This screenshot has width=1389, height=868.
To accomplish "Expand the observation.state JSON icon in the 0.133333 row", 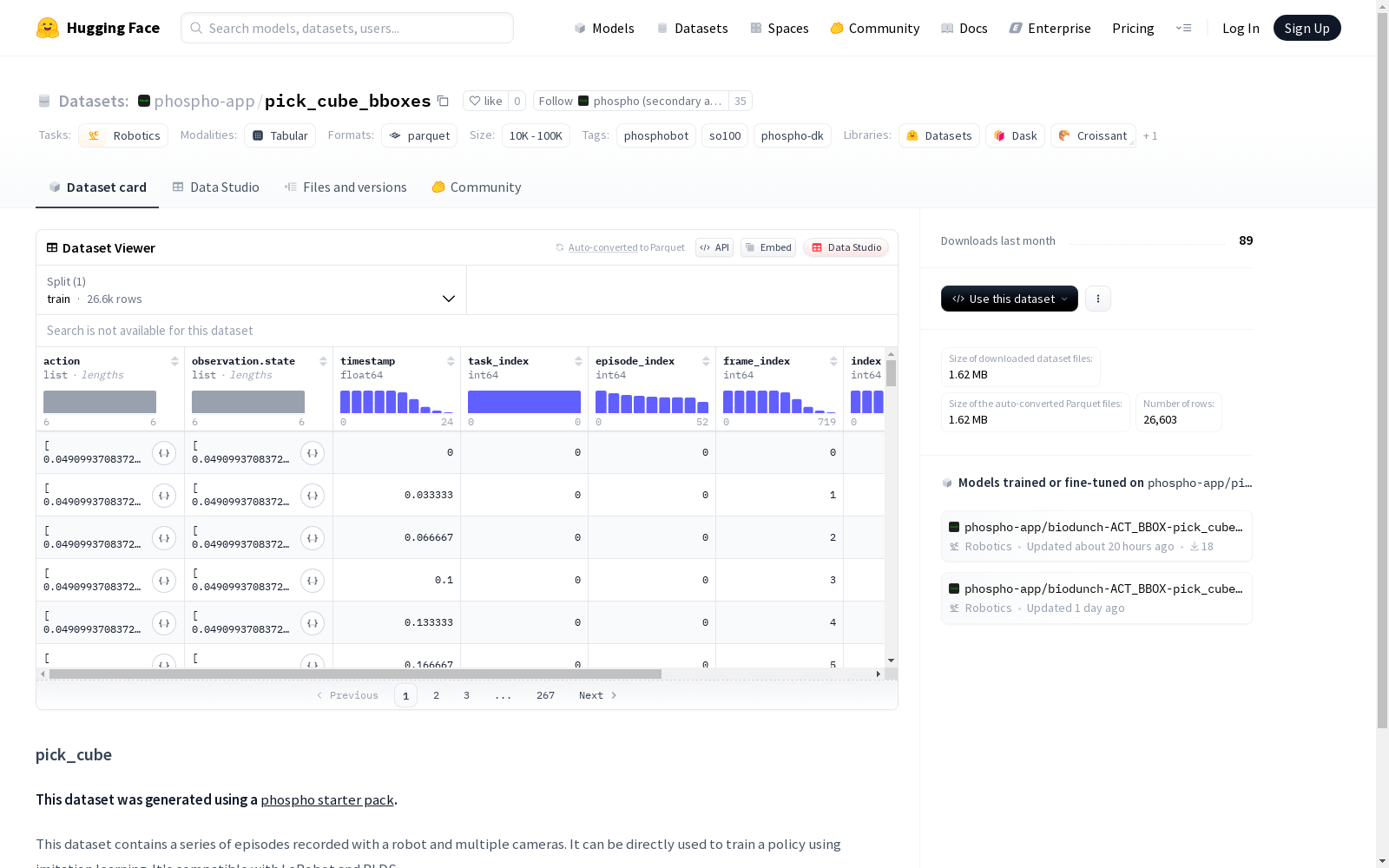I will tap(313, 623).
